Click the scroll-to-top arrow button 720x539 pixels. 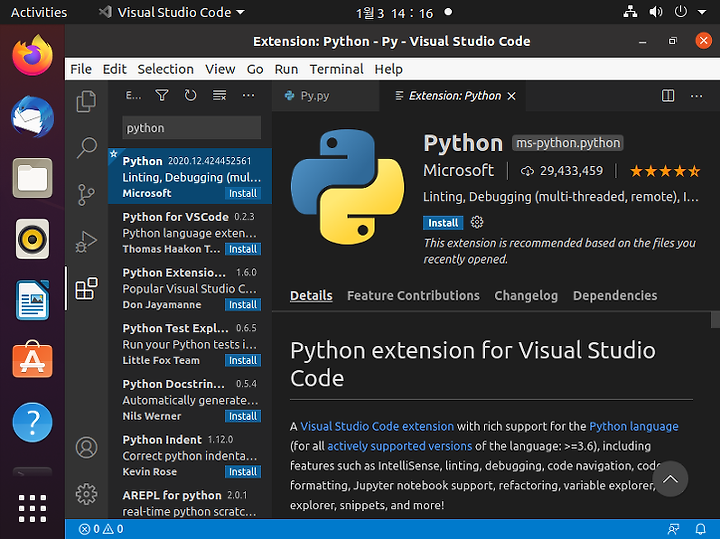(670, 479)
